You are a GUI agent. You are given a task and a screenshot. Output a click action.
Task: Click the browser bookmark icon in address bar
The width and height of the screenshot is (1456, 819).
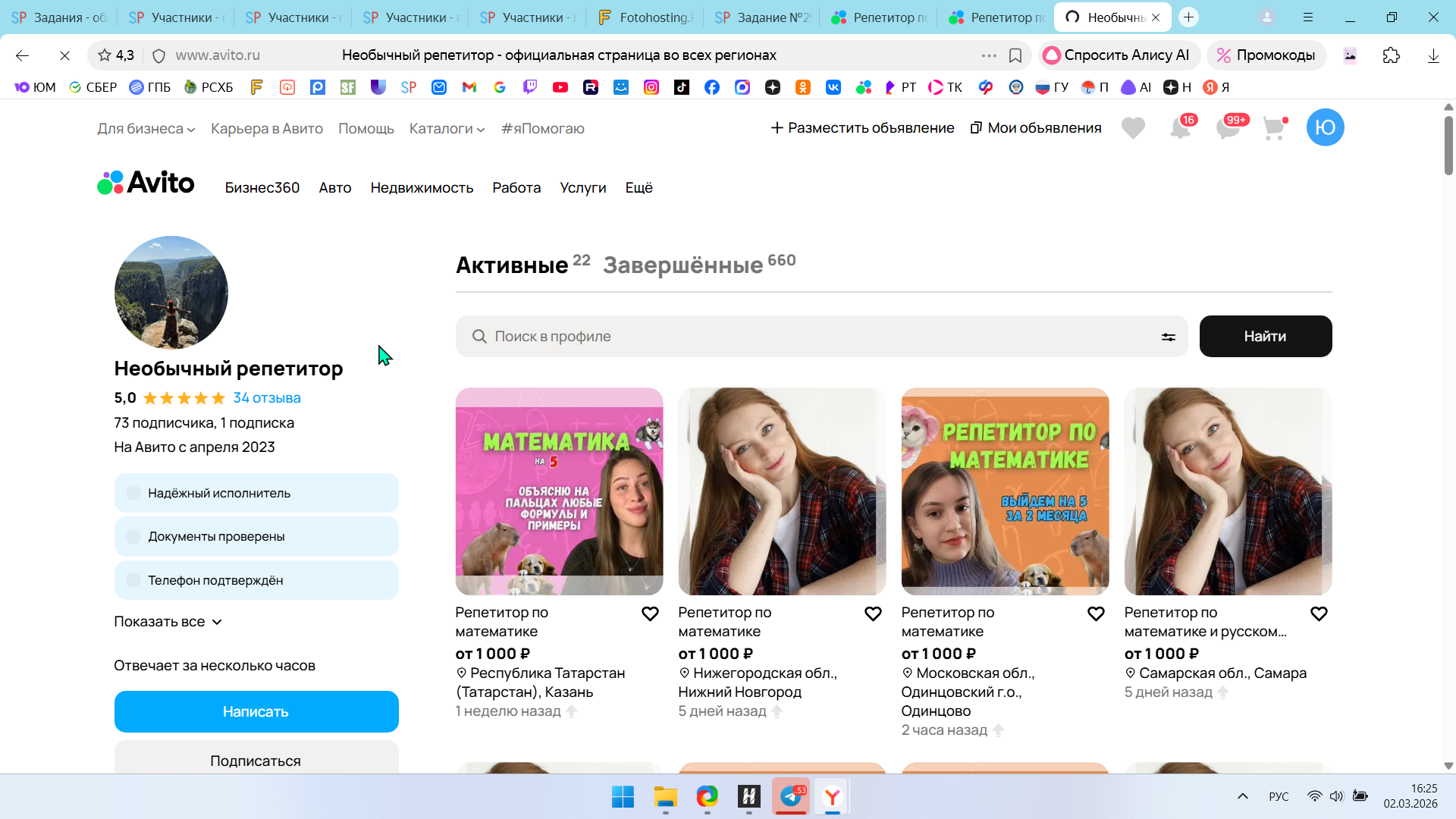(1015, 55)
